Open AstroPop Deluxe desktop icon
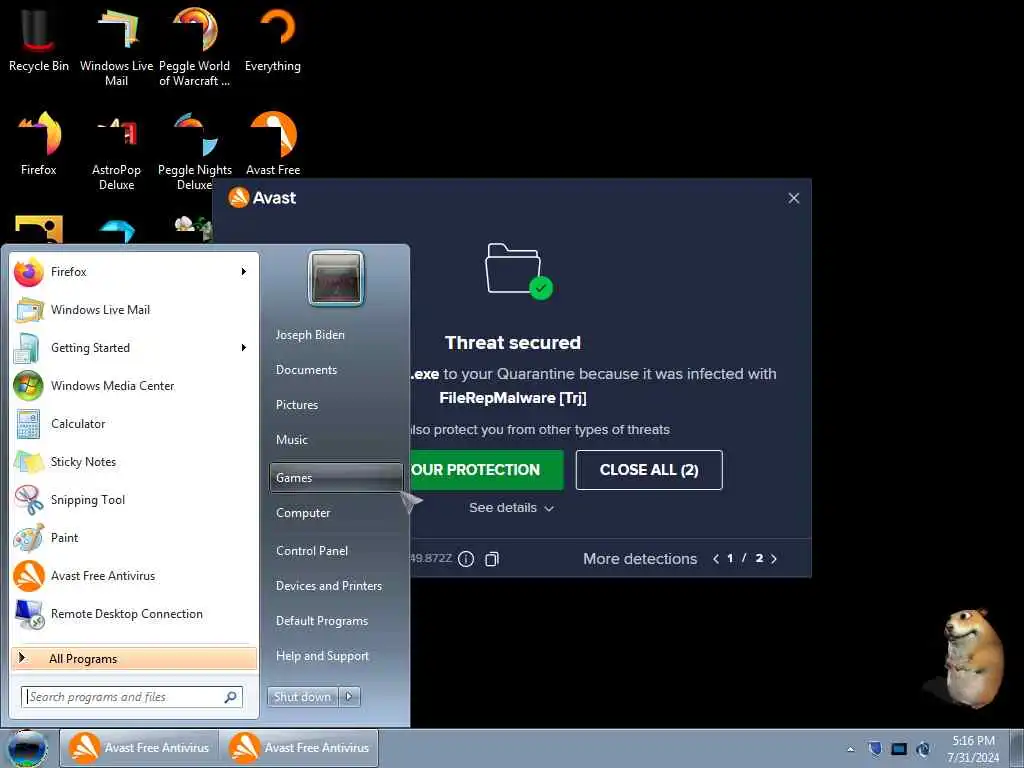 (x=116, y=152)
